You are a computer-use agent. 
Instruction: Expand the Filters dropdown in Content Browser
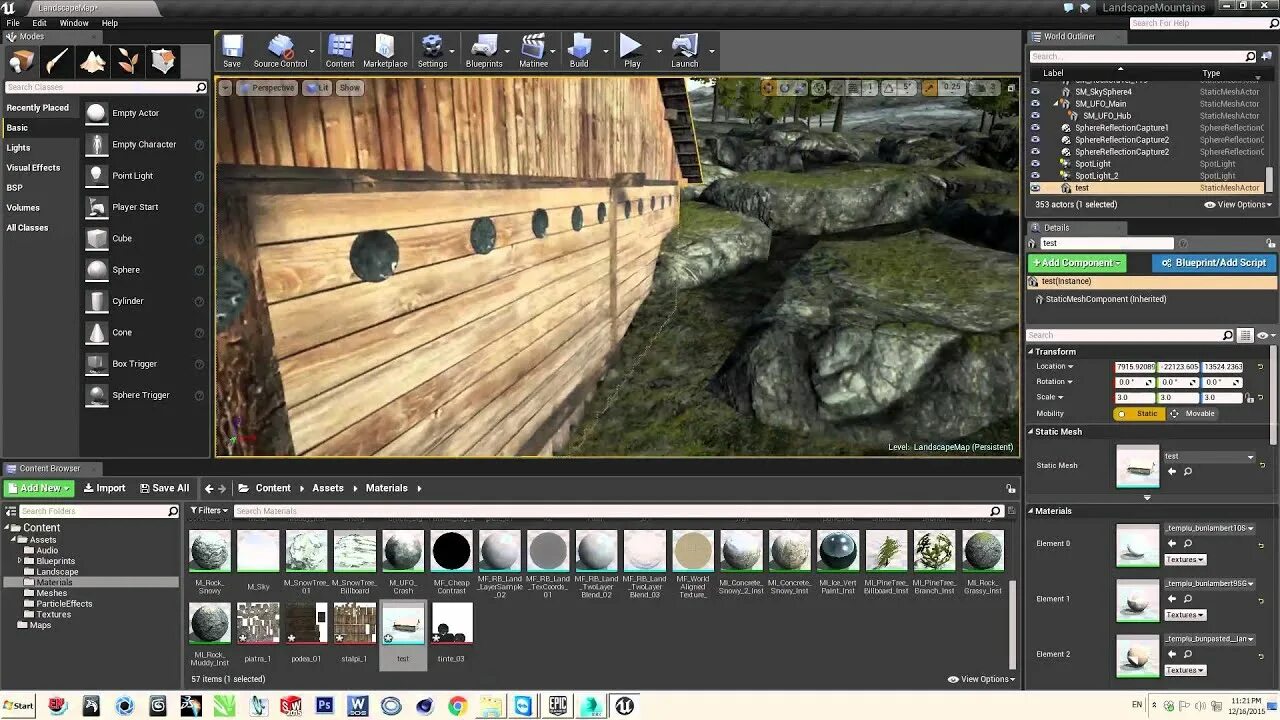point(210,510)
